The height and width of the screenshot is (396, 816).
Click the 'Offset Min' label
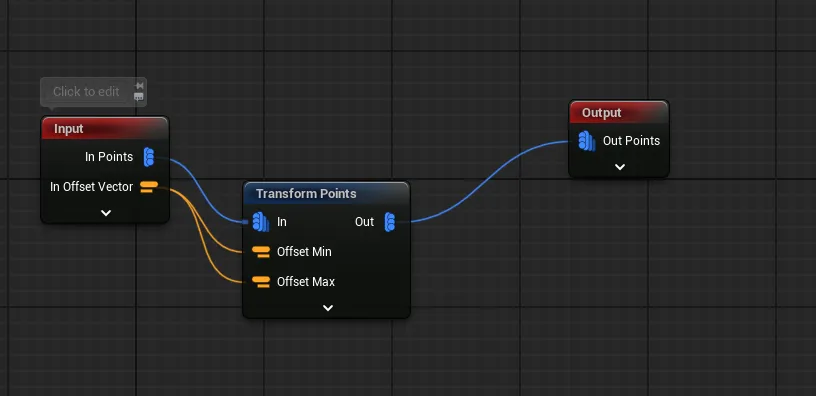(304, 252)
